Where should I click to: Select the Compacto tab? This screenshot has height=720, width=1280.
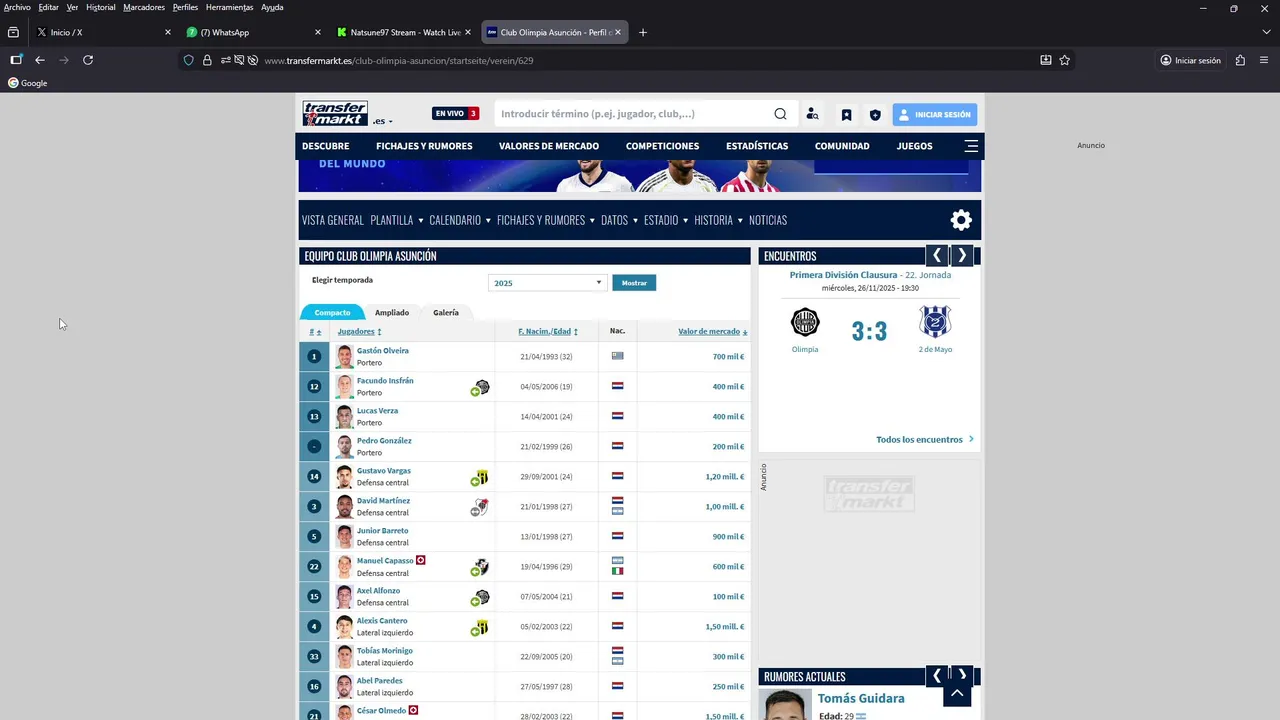coord(332,313)
